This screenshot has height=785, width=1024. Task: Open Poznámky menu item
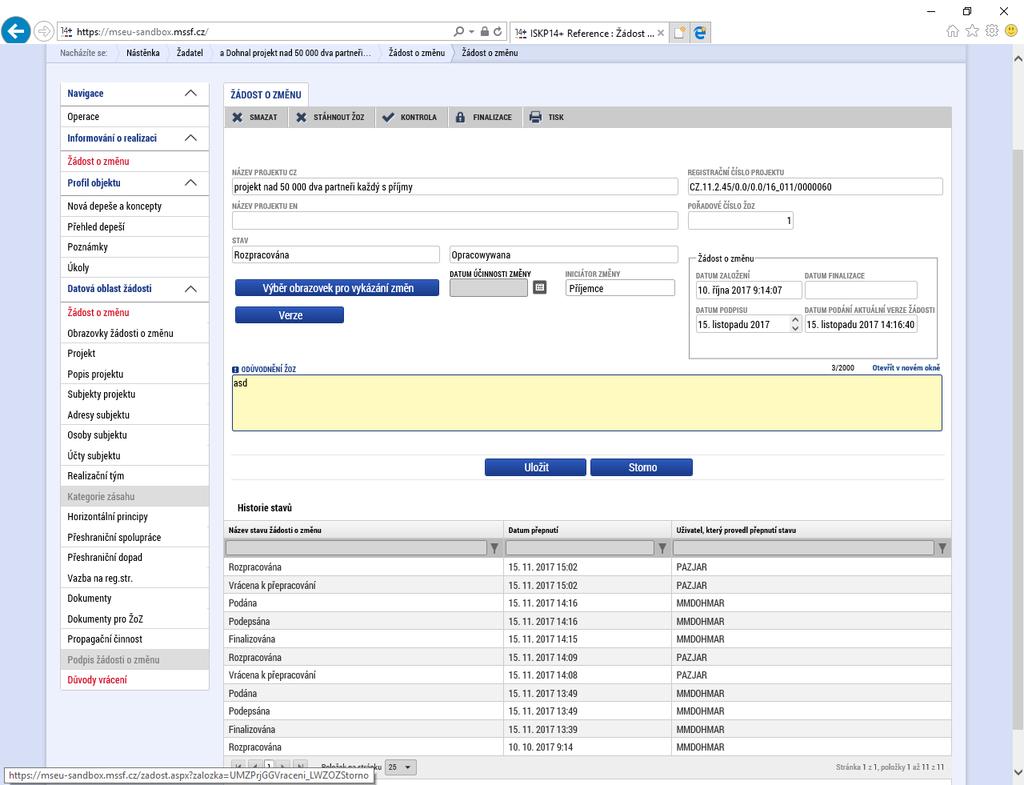point(135,247)
